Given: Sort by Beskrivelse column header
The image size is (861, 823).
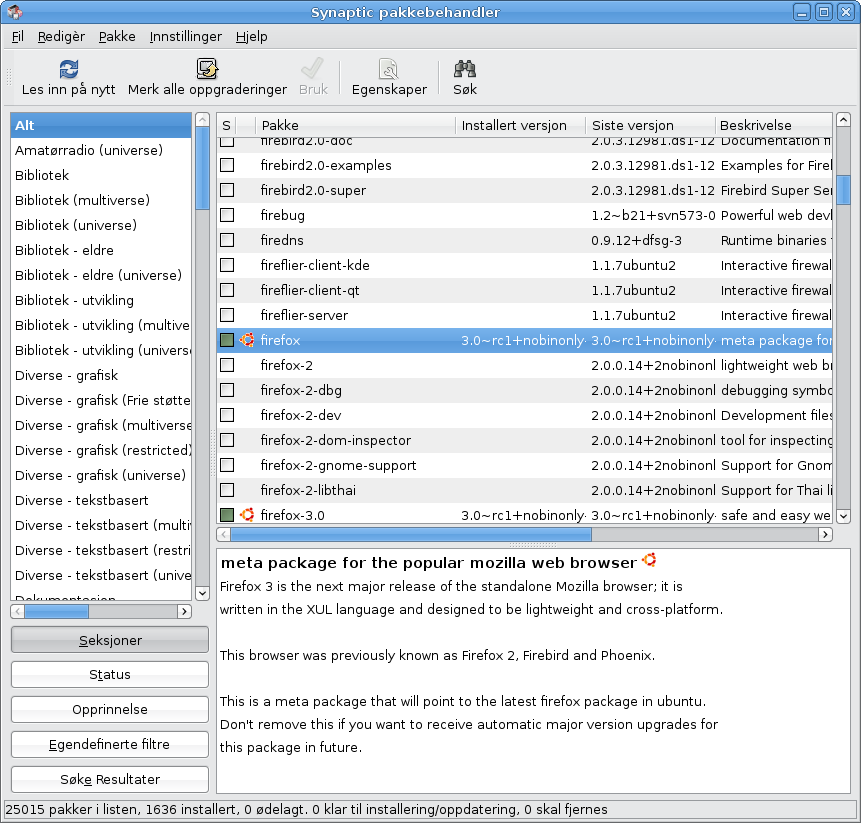Looking at the screenshot, I should 774,125.
